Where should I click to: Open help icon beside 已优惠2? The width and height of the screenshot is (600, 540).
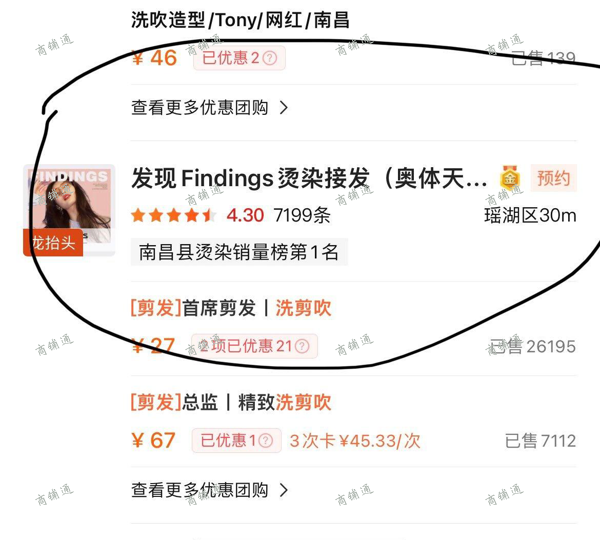(270, 58)
